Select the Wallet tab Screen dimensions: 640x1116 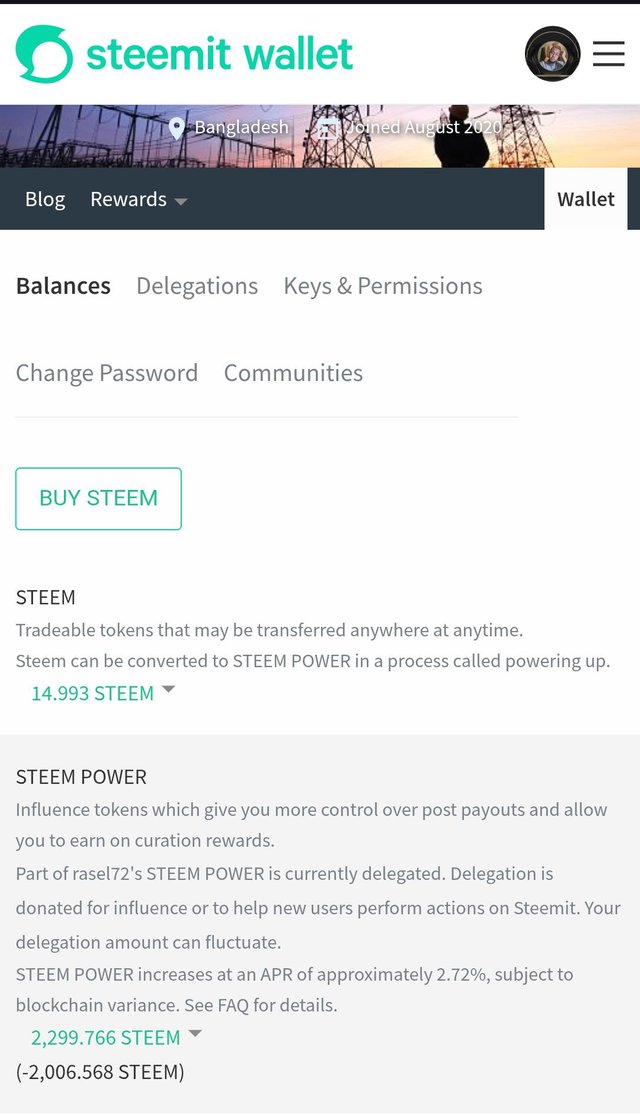(x=586, y=199)
